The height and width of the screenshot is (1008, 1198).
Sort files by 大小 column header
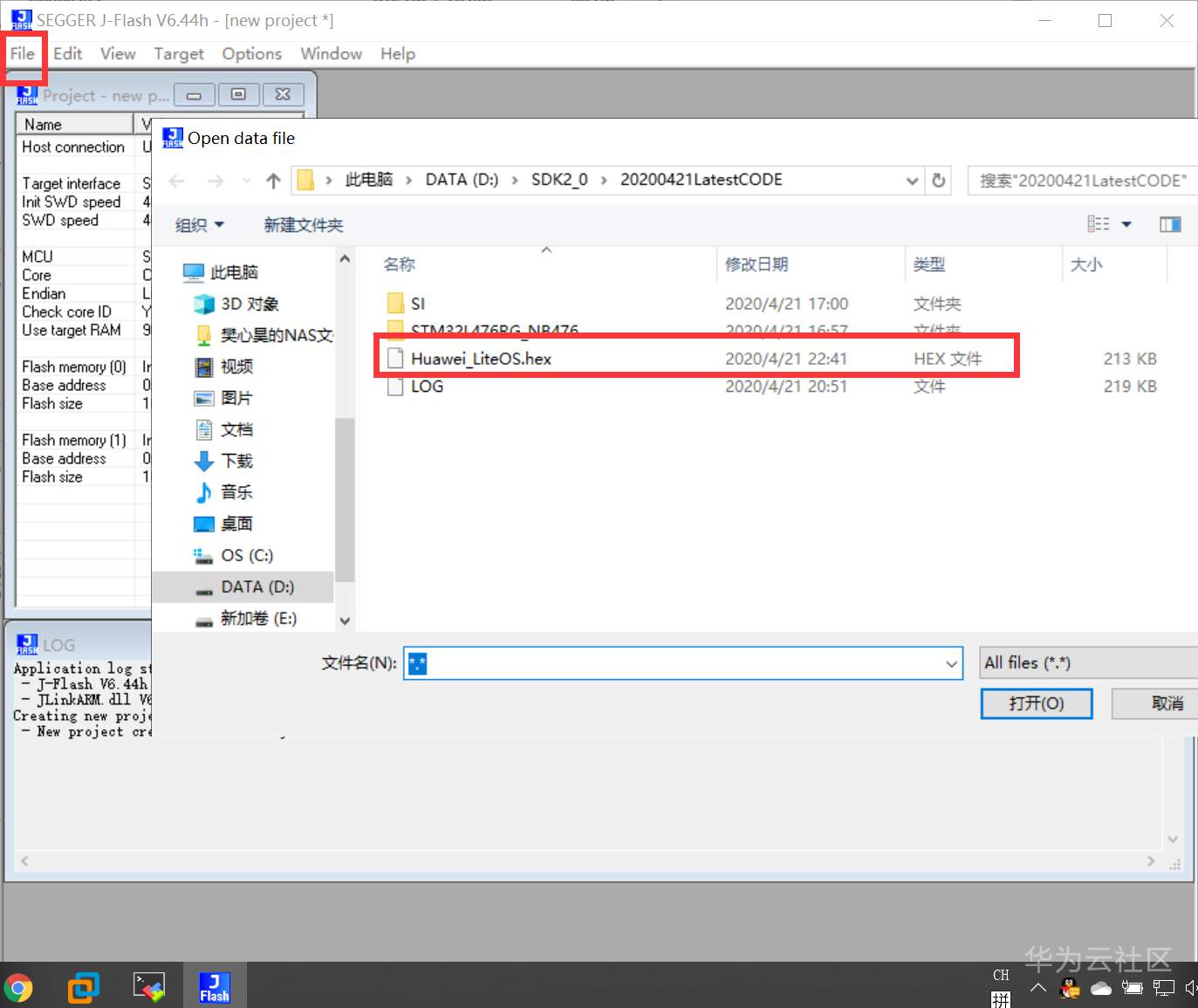click(1115, 264)
